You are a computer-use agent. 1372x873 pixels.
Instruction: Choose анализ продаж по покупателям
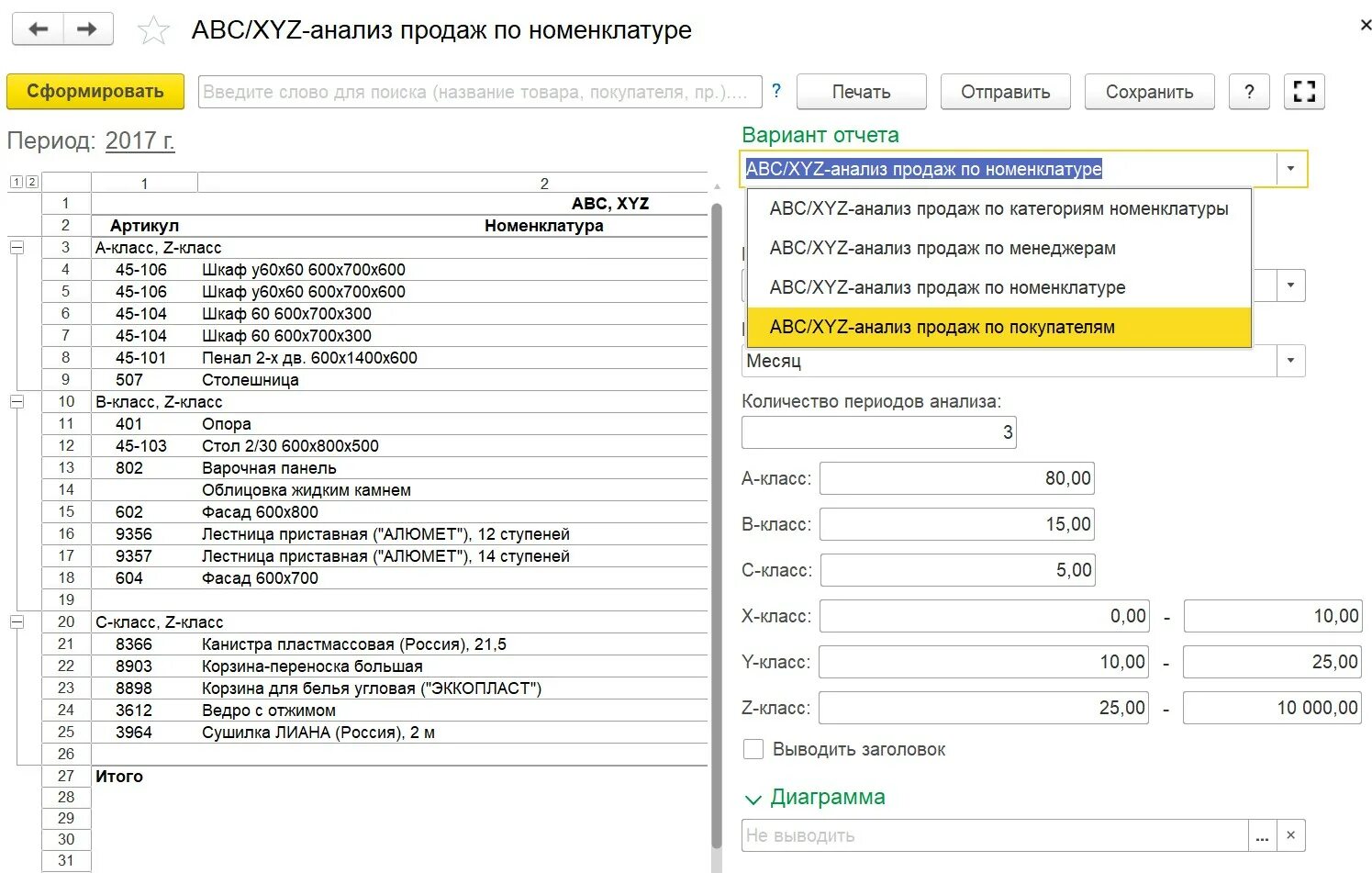(999, 327)
